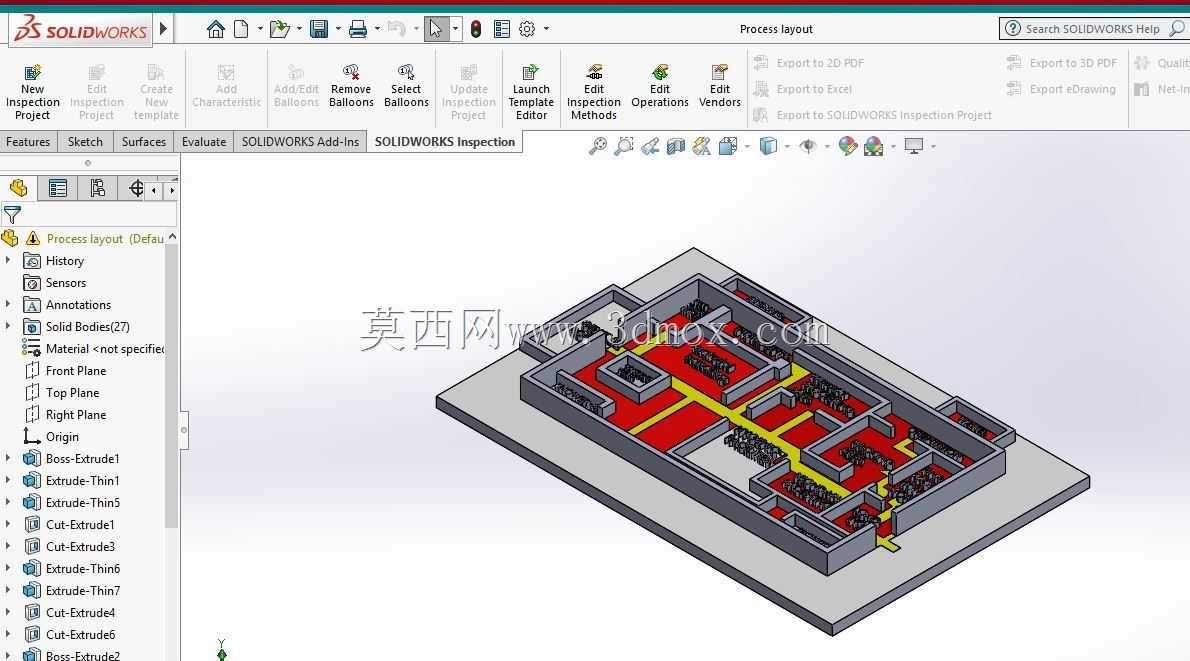The image size is (1190, 661).
Task: Create a new document with New icon
Action: click(x=241, y=29)
